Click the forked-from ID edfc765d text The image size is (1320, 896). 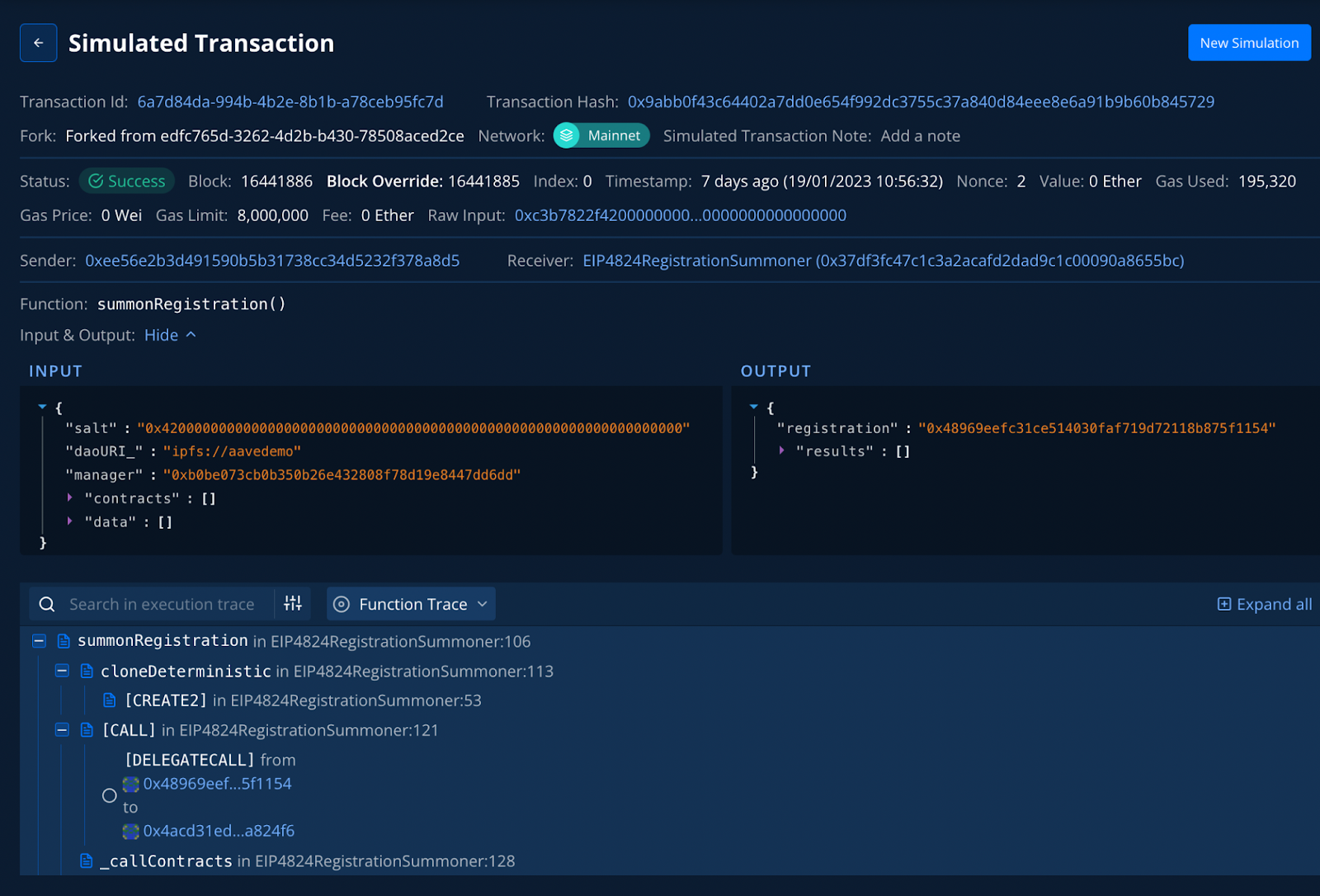pos(312,136)
